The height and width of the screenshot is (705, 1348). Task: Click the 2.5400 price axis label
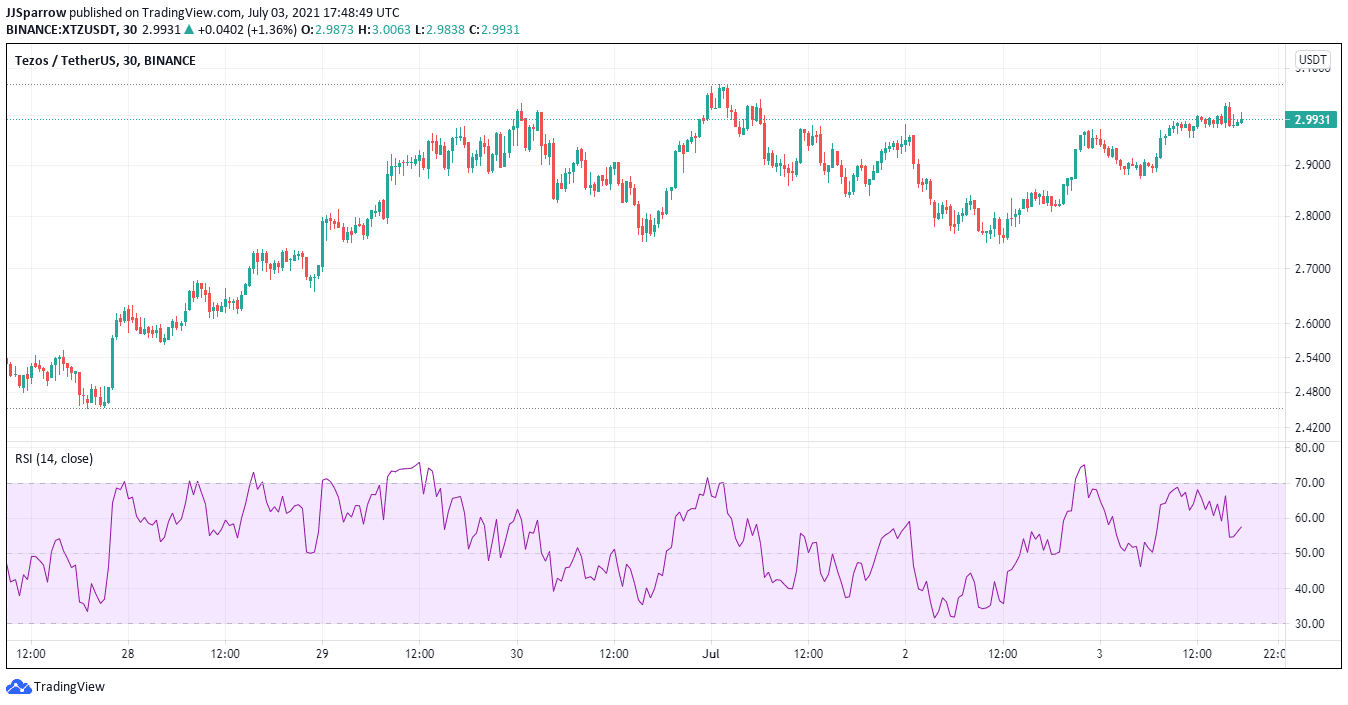point(1312,358)
